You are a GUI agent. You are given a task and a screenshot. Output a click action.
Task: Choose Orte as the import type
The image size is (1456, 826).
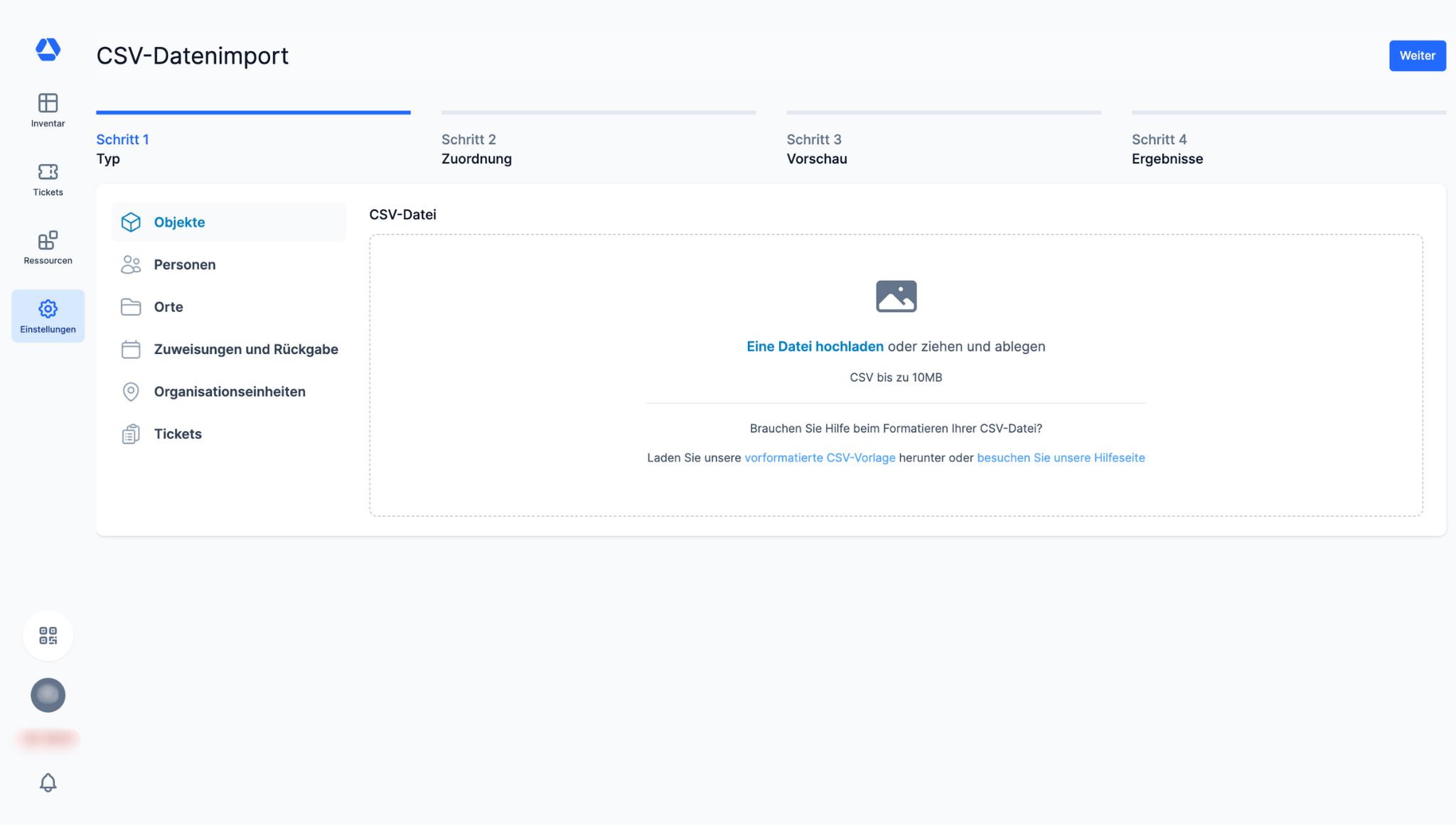click(168, 307)
